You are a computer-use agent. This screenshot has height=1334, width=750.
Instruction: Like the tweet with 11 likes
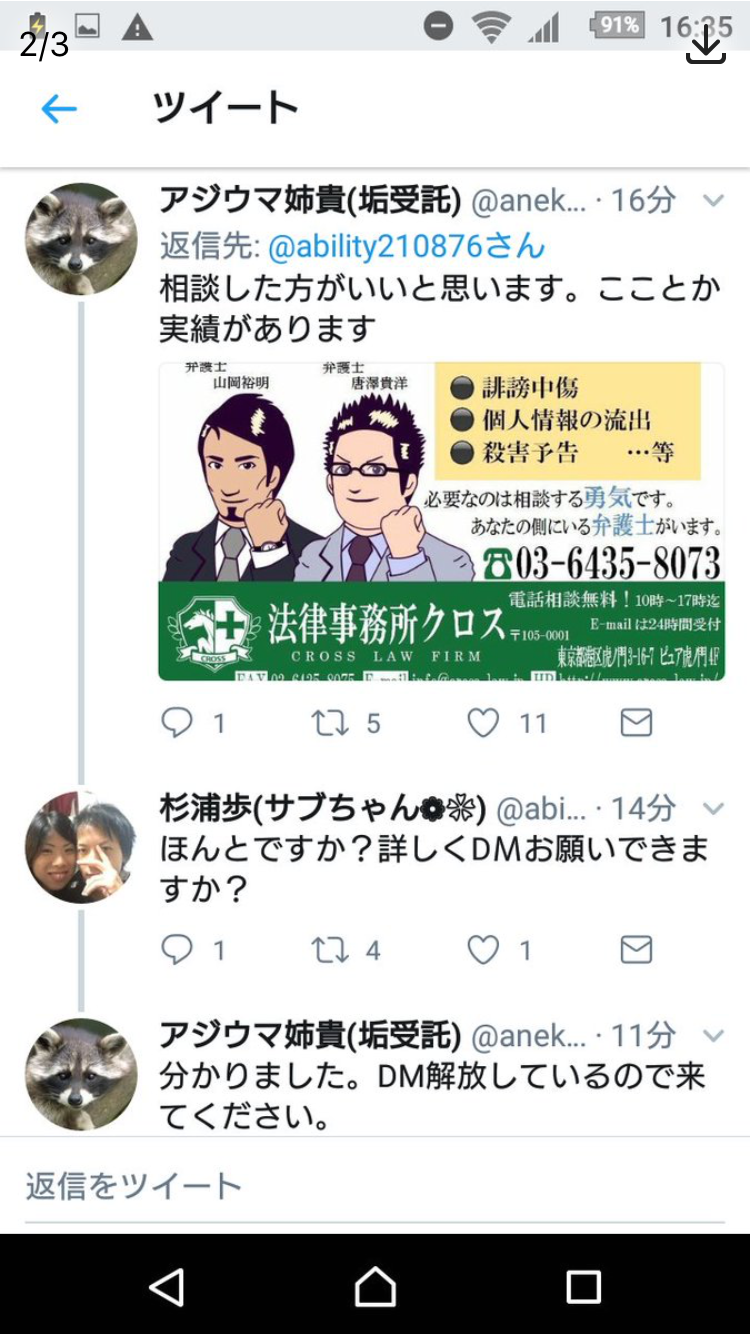point(484,722)
